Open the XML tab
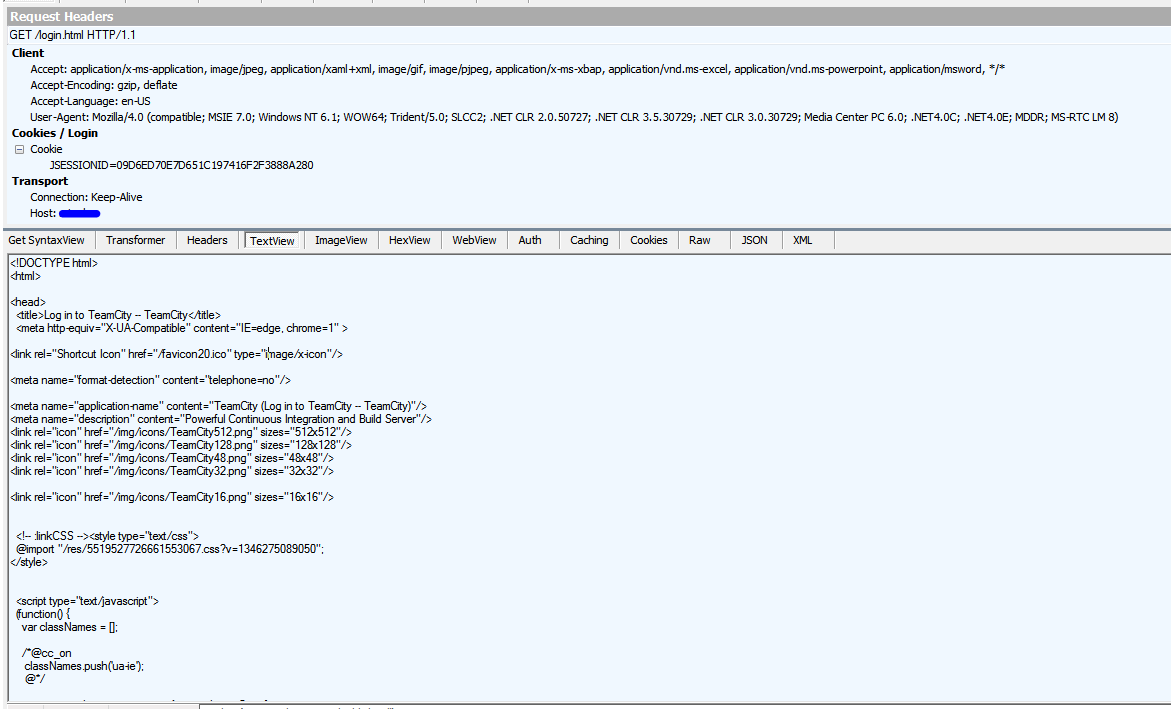 tap(803, 240)
